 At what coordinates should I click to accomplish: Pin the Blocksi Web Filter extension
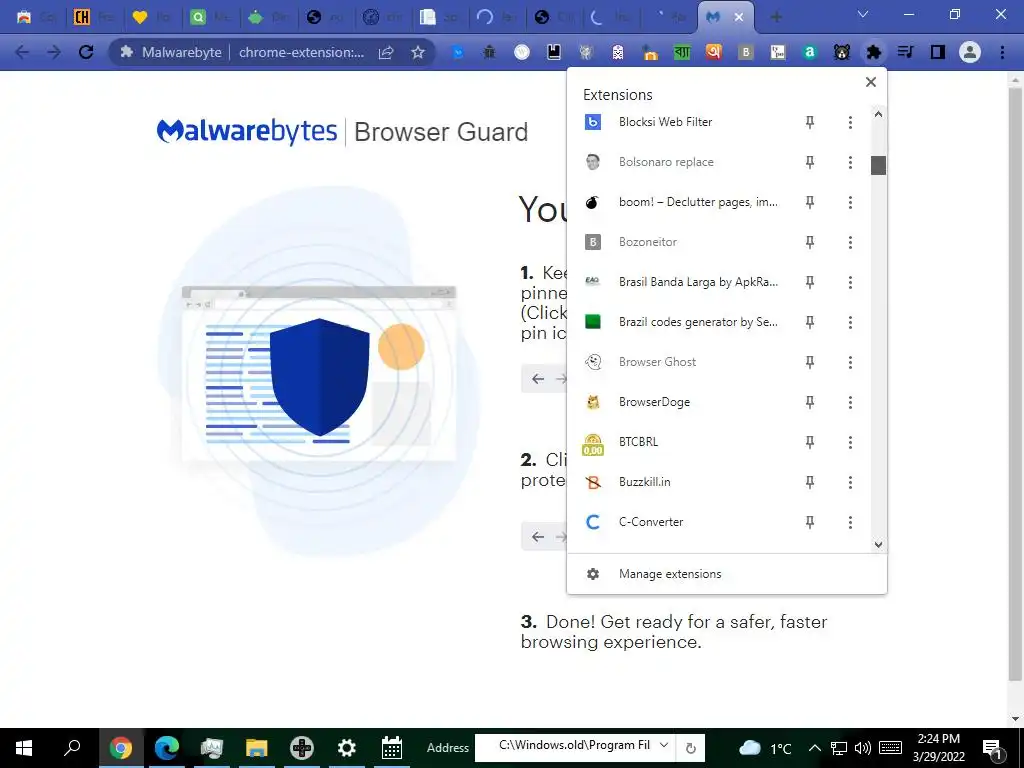(810, 122)
